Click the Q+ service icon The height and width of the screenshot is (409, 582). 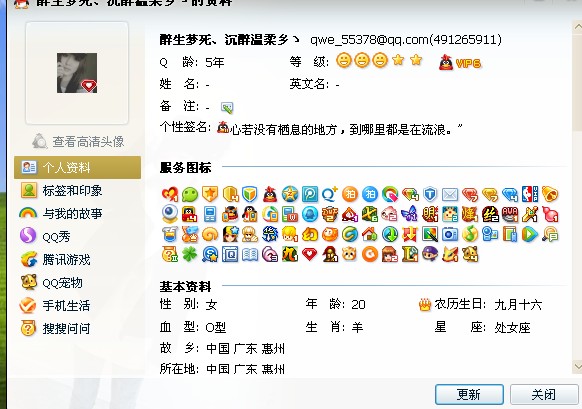[330, 194]
